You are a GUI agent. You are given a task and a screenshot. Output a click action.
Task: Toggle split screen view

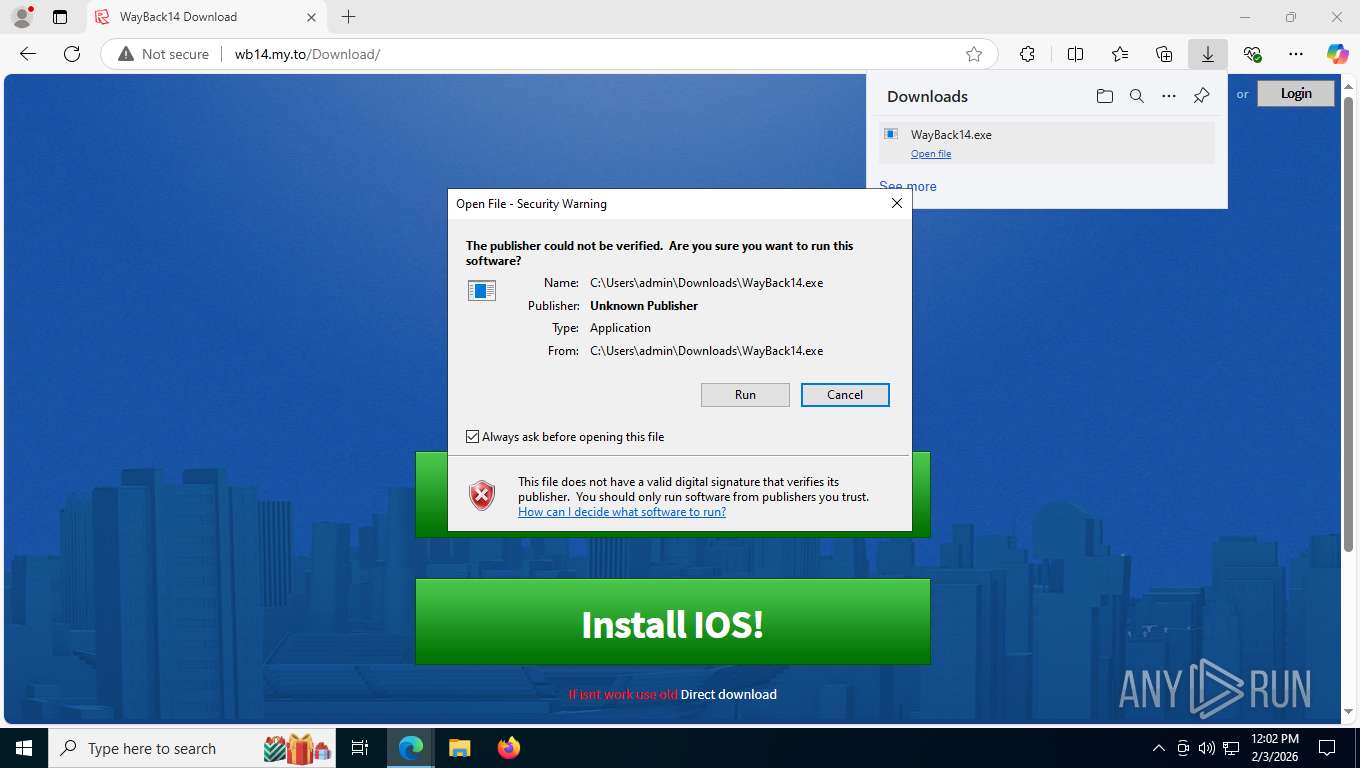coord(1076,54)
